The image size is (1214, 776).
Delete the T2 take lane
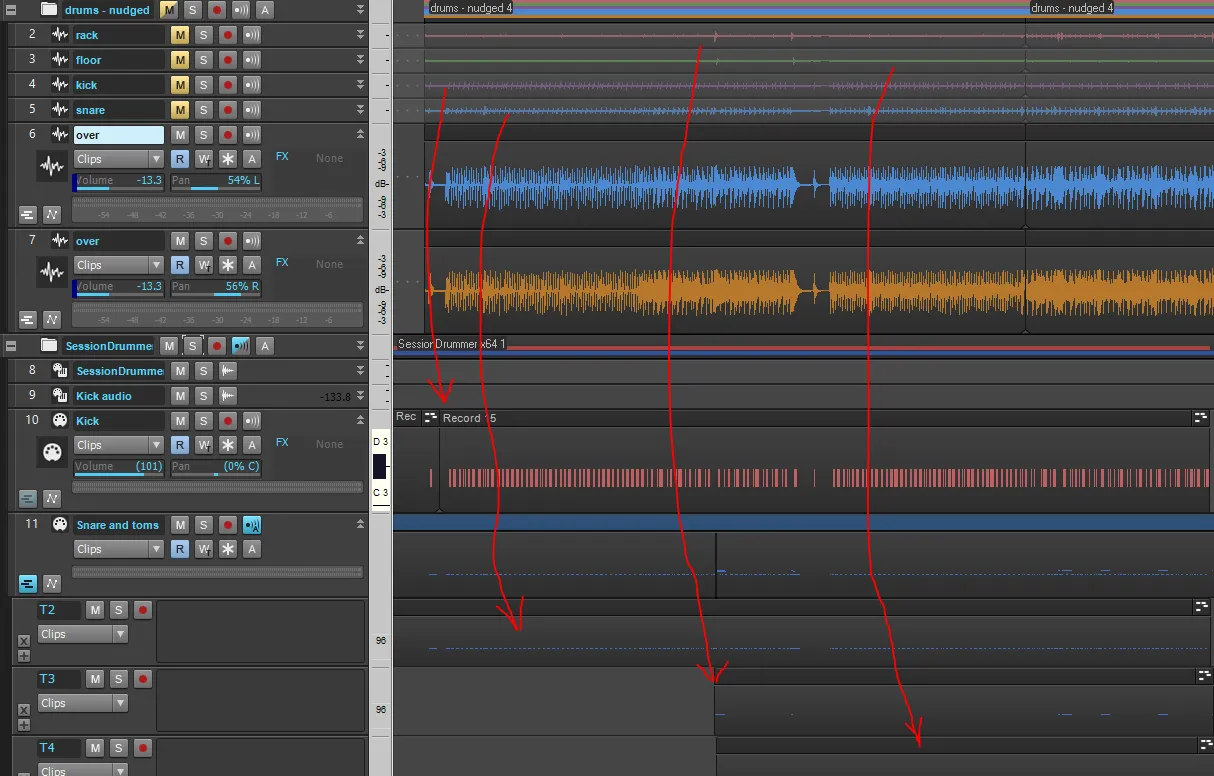pyautogui.click(x=24, y=641)
